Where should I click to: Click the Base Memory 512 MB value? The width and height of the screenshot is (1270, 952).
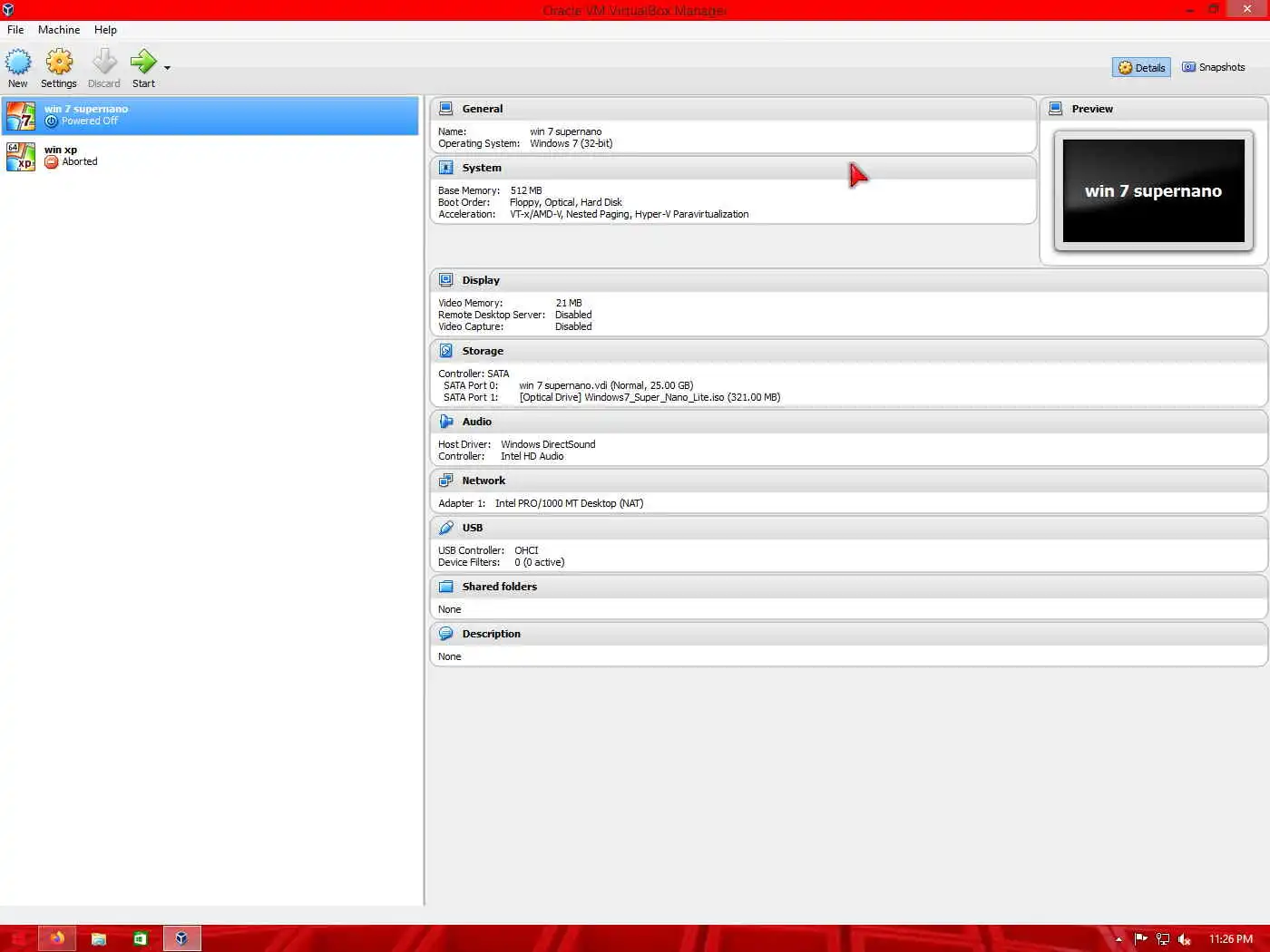[526, 190]
